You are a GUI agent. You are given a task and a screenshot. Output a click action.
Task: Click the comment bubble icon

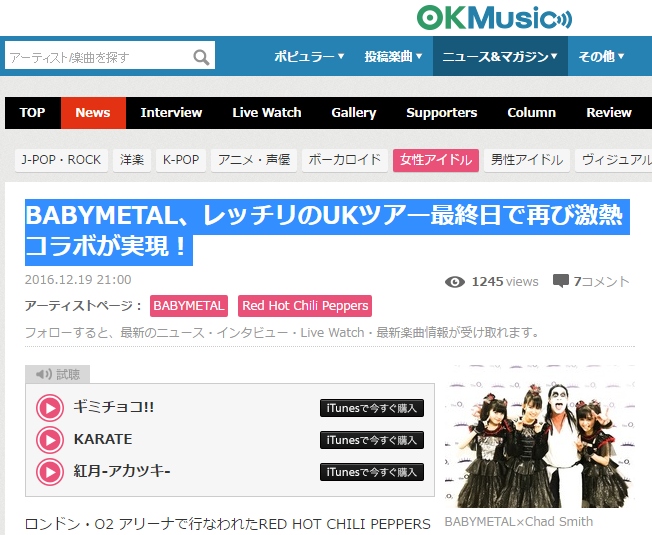(x=561, y=281)
